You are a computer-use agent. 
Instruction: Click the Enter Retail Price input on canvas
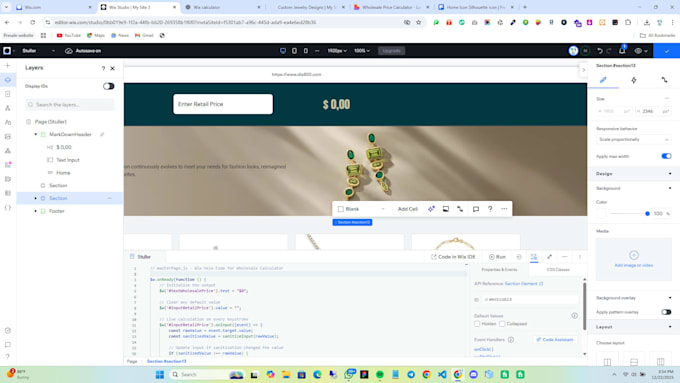[223, 104]
